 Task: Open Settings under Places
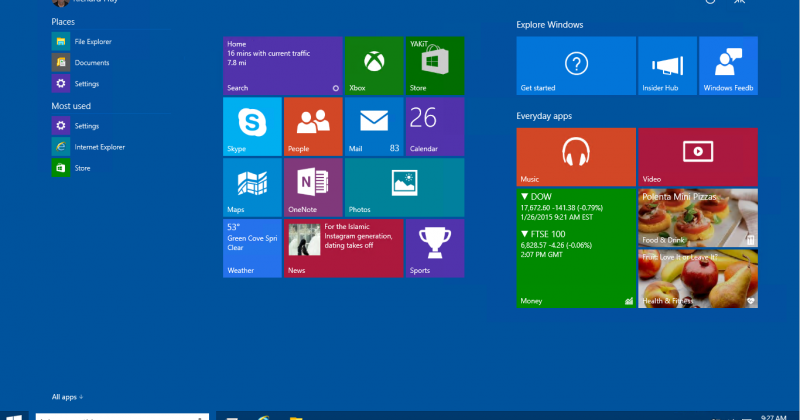[x=76, y=84]
